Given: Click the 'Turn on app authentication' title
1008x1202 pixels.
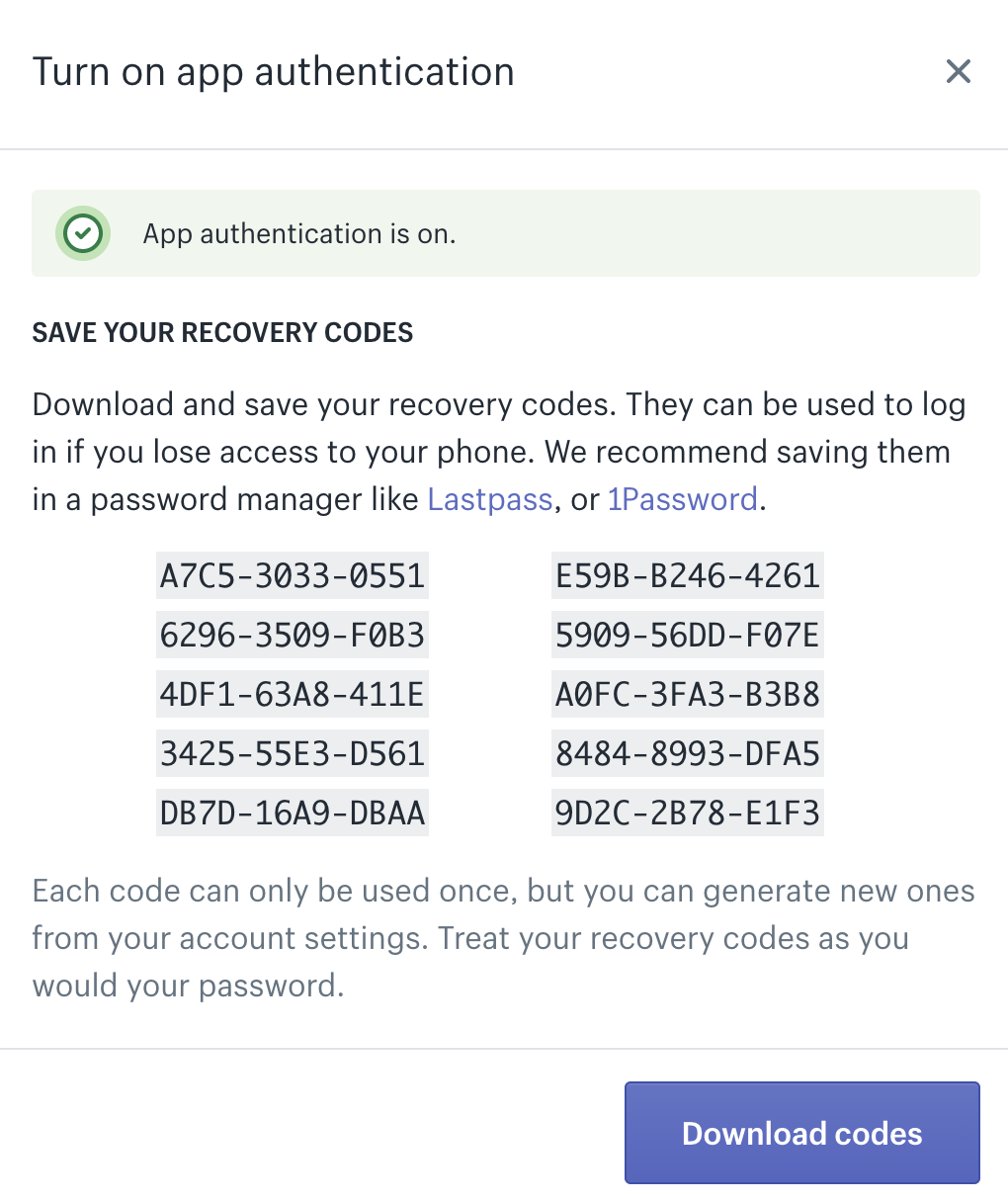Looking at the screenshot, I should [x=273, y=72].
